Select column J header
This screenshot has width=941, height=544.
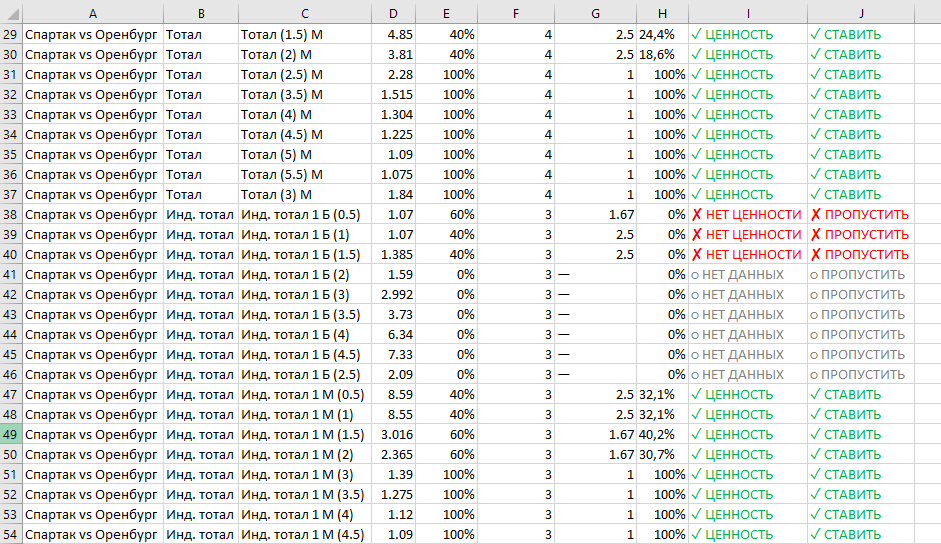click(861, 13)
